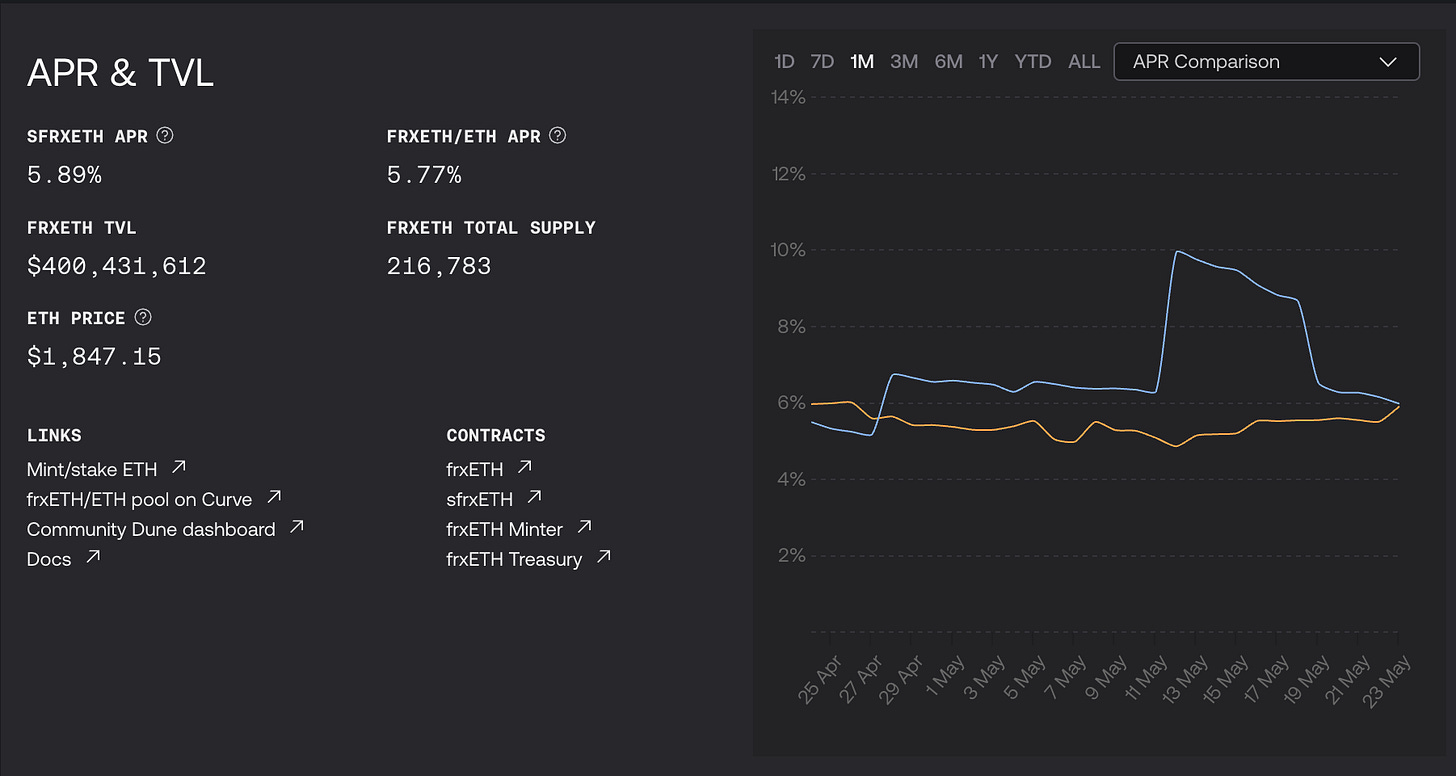
Task: Click arrow icon beside frxETH Treasury
Action: [x=603, y=557]
